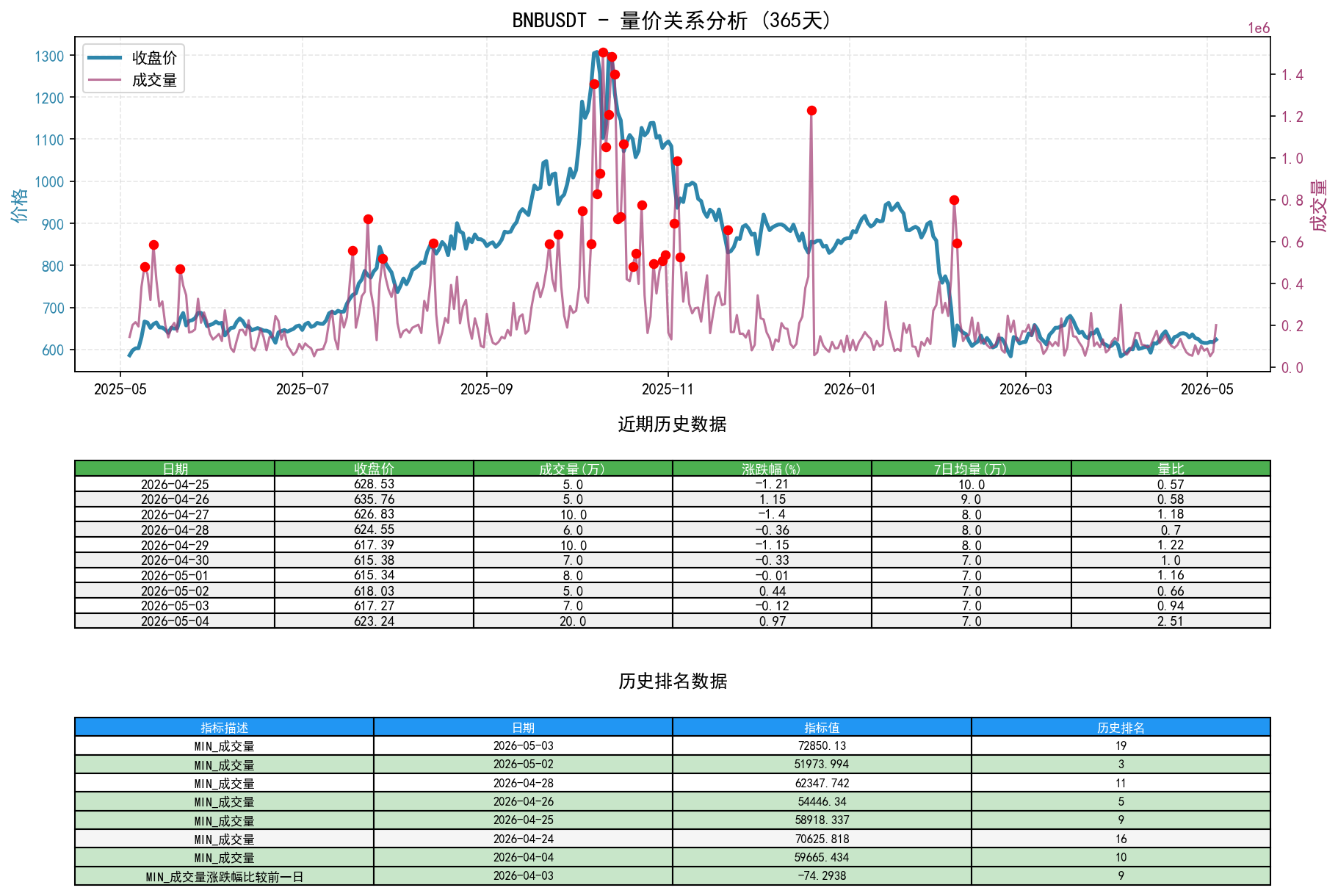
Task: Click the 2025-09 date axis tick label
Action: tap(486, 389)
